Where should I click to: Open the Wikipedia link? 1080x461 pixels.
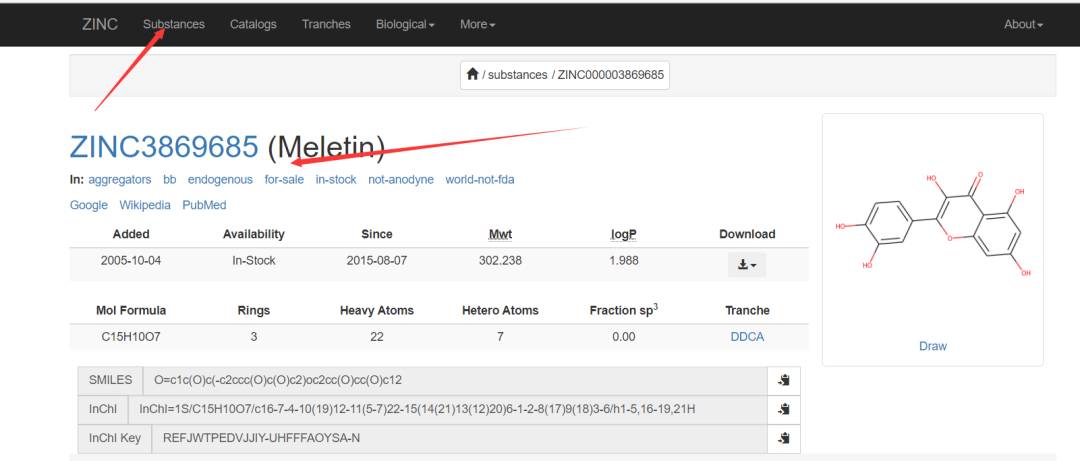(145, 205)
